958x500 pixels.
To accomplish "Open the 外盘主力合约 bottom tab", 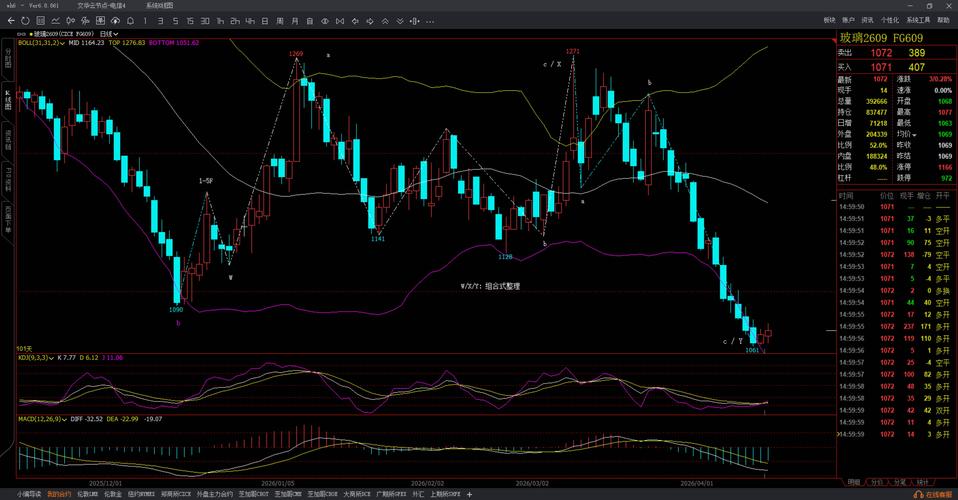I will point(214,494).
